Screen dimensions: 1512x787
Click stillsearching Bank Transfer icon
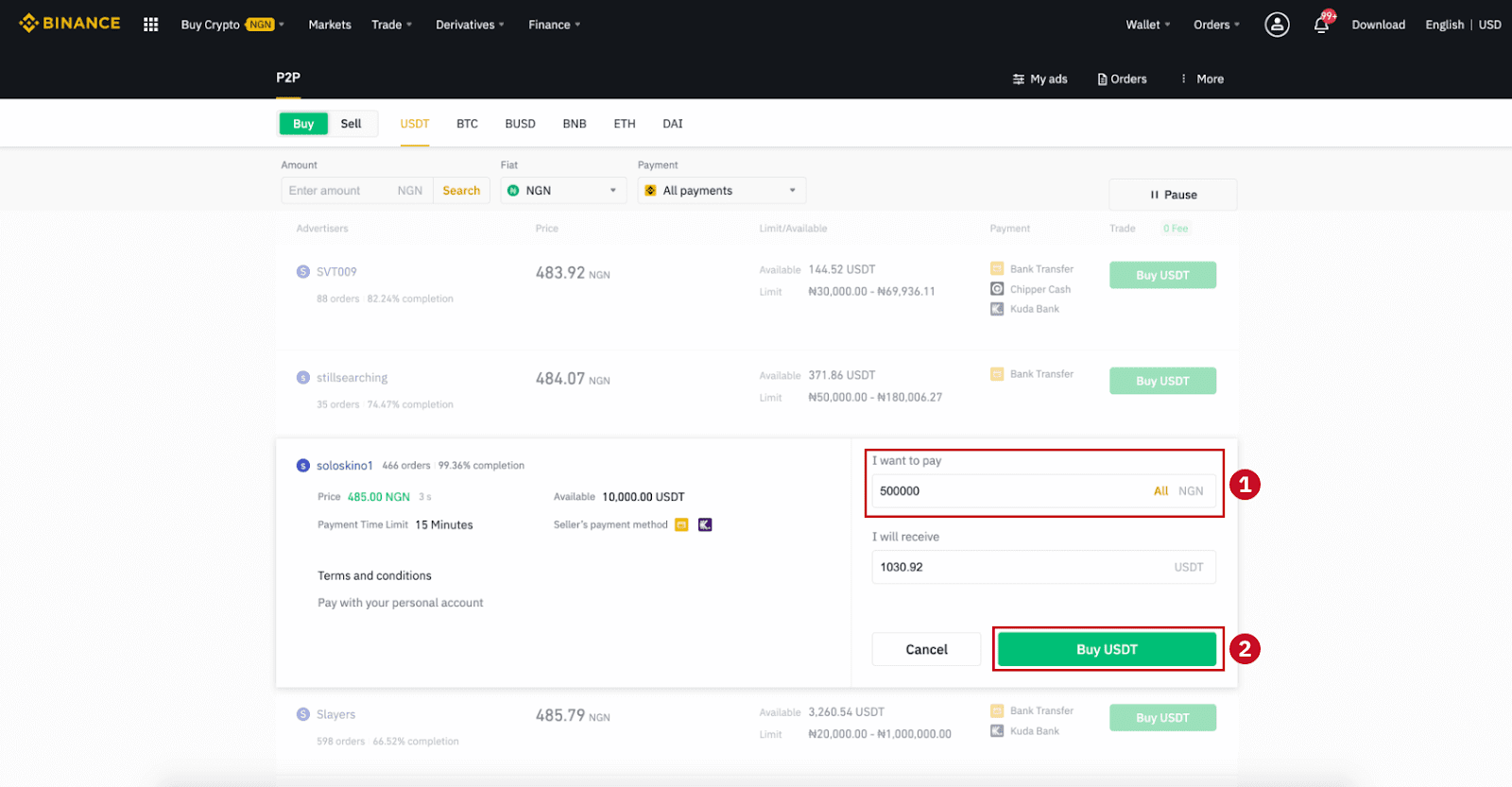click(997, 374)
